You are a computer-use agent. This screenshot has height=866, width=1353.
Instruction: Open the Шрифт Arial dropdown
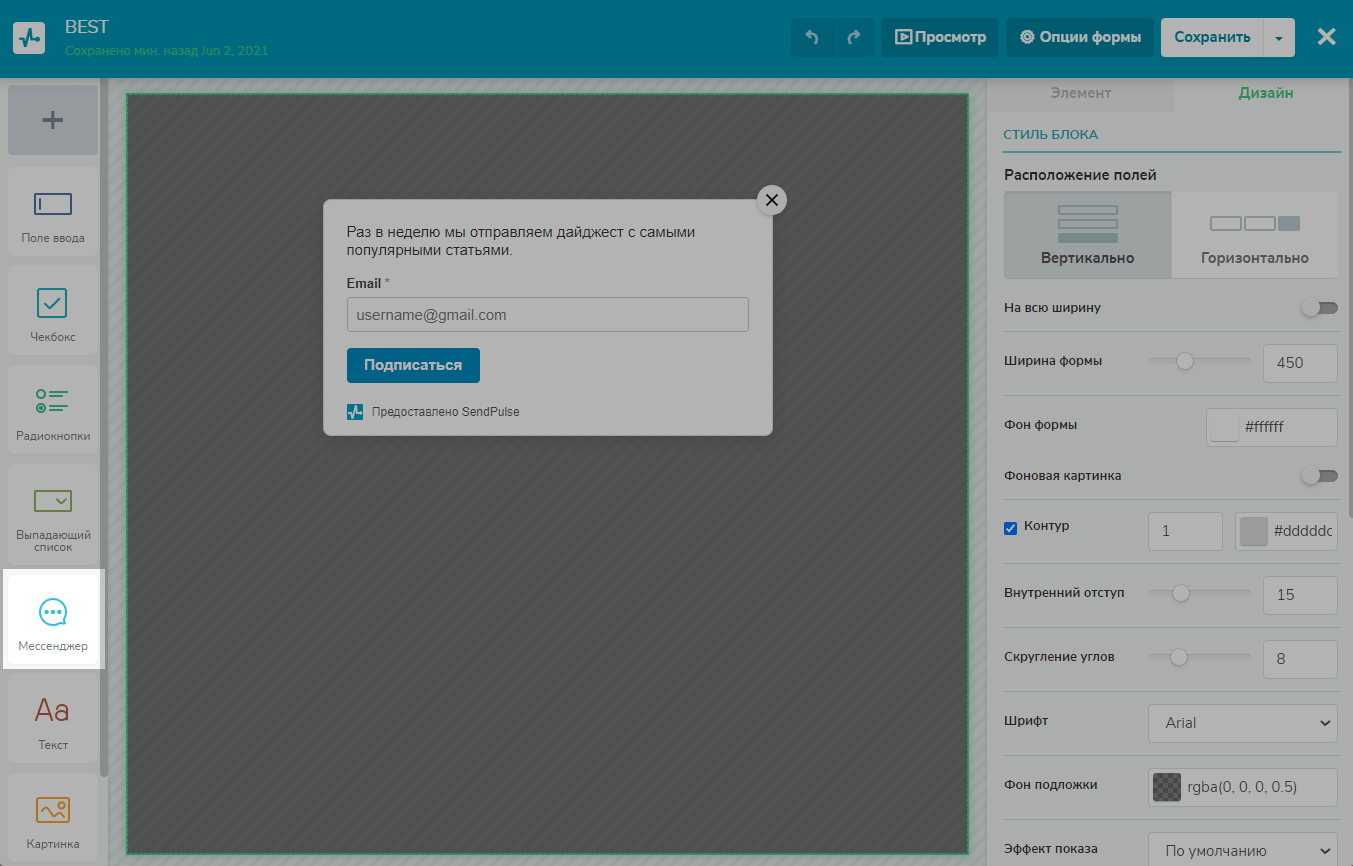coord(1243,723)
